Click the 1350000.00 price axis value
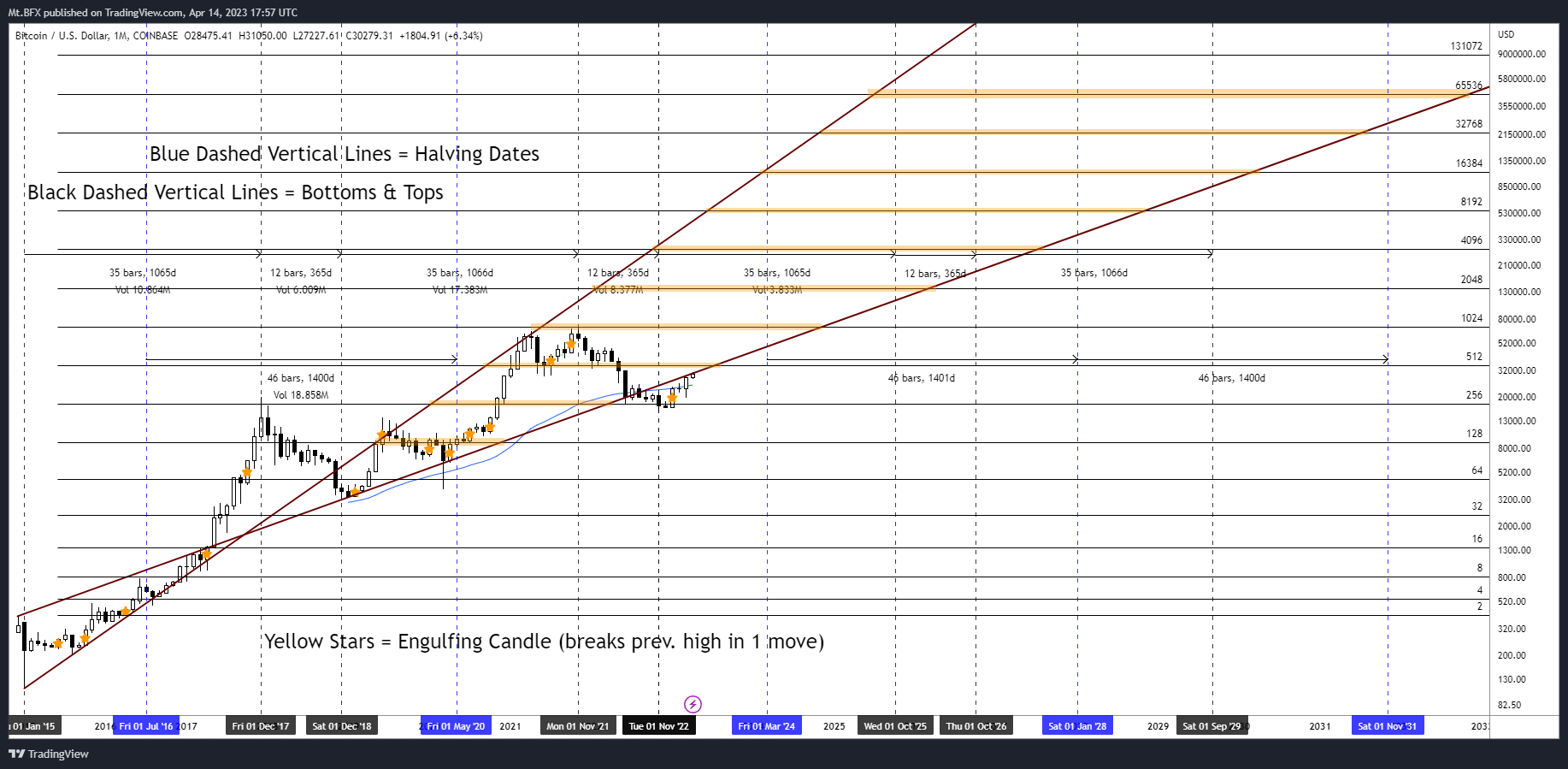The height and width of the screenshot is (769, 1568). tap(1522, 161)
